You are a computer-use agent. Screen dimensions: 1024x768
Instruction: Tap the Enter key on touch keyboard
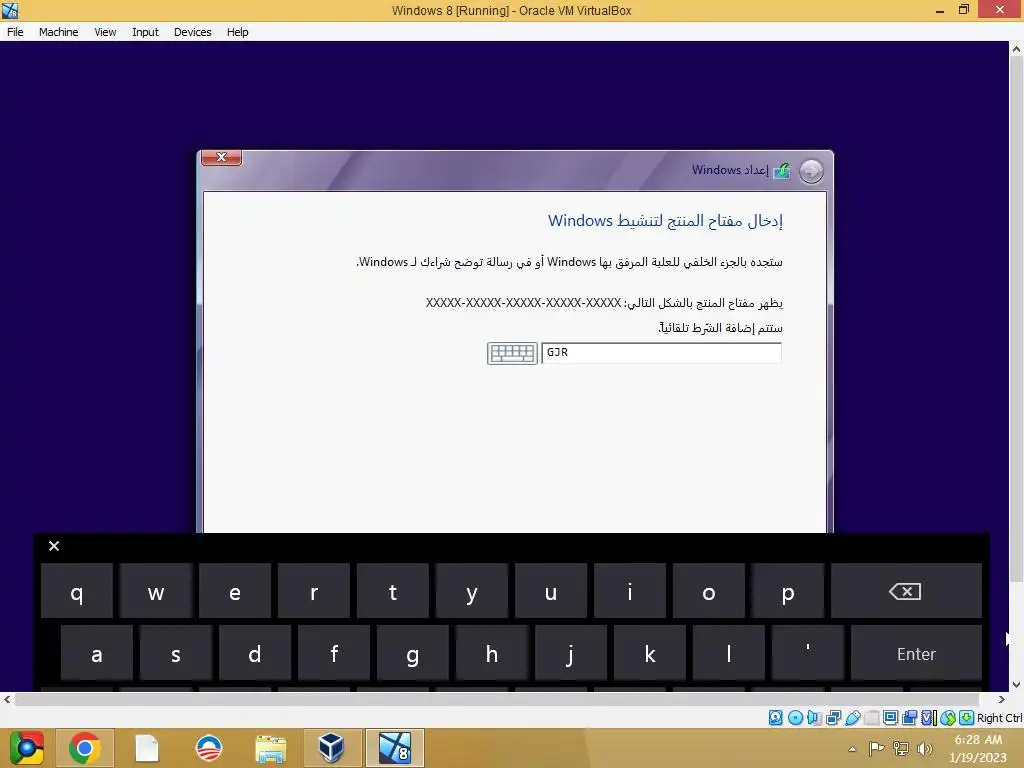tap(916, 654)
